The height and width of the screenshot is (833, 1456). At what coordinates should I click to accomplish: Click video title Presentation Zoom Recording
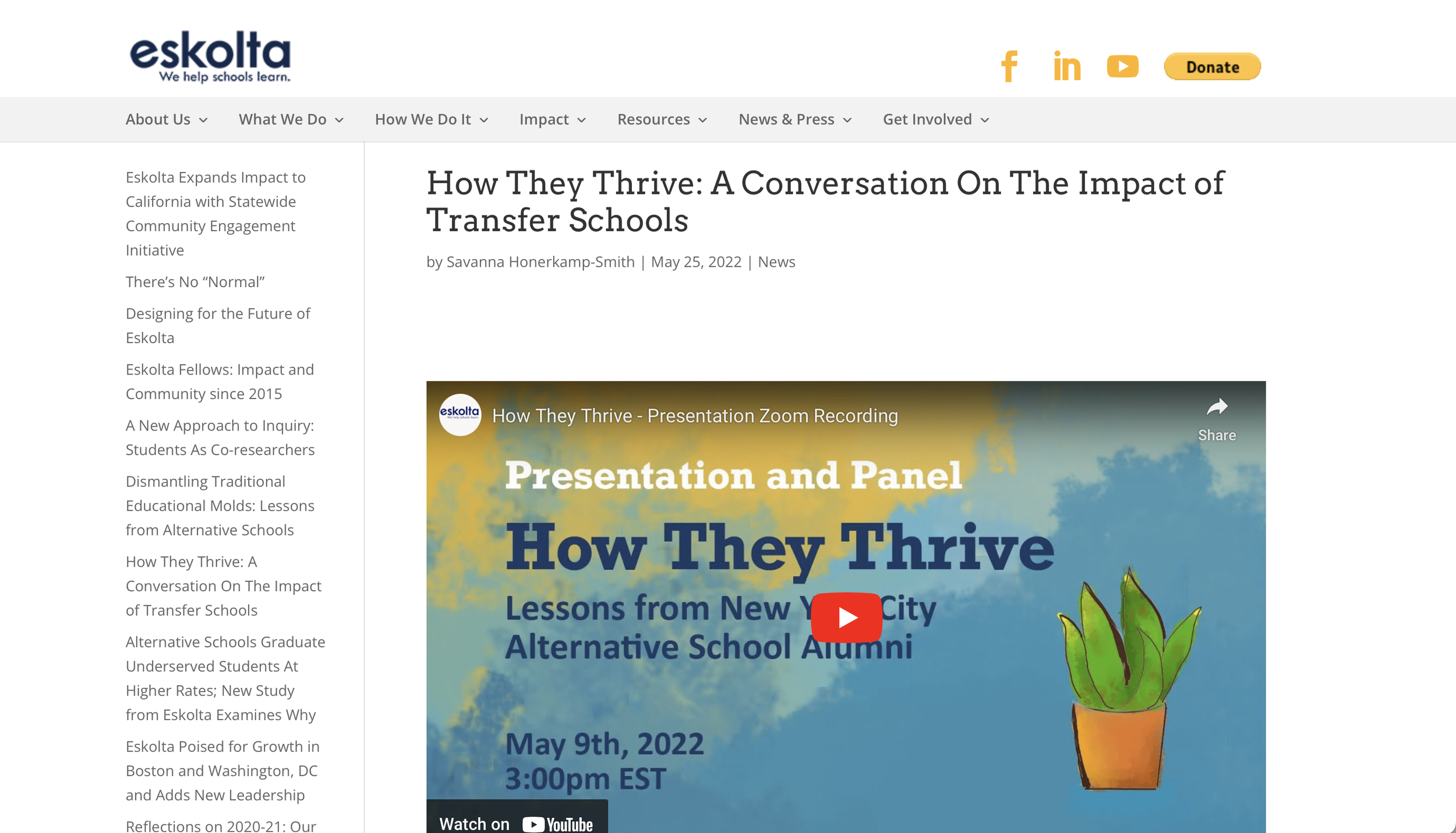point(694,416)
